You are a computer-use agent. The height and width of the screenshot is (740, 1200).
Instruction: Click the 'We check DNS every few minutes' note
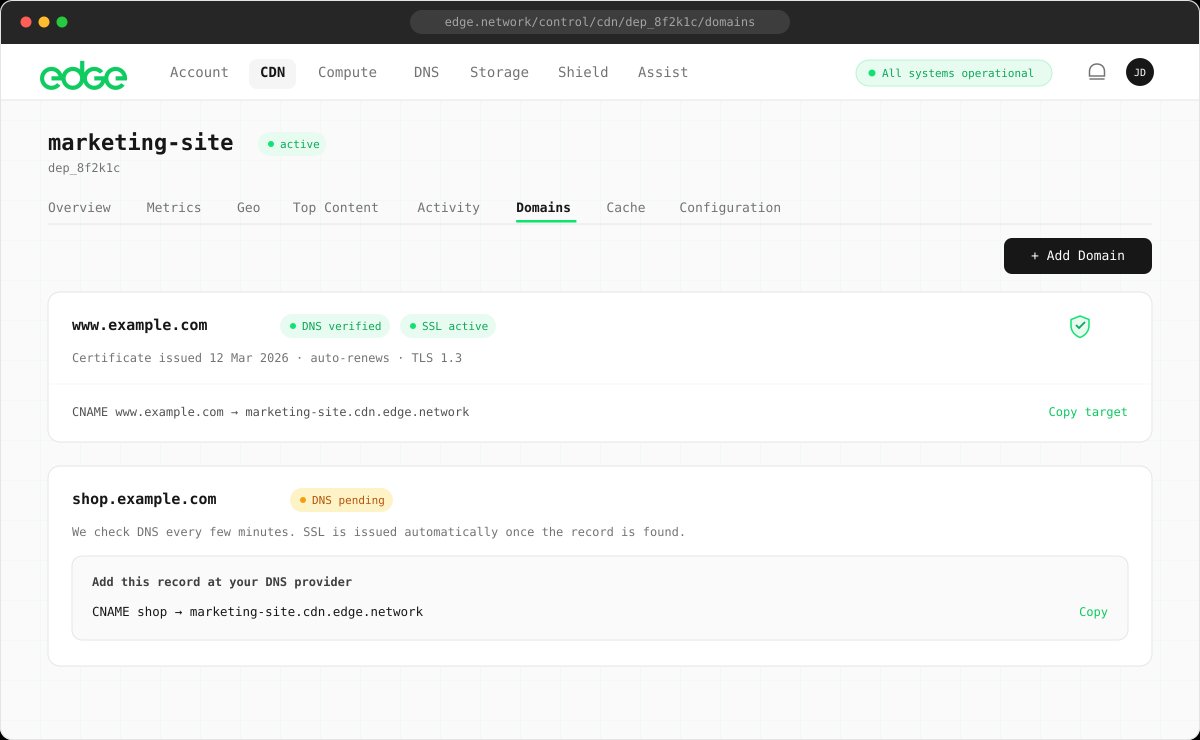pos(379,532)
